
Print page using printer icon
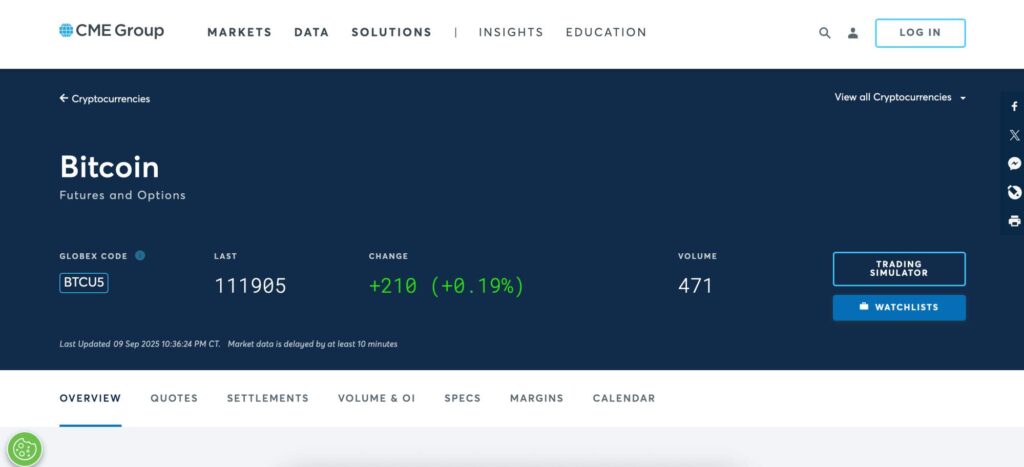(x=1014, y=221)
